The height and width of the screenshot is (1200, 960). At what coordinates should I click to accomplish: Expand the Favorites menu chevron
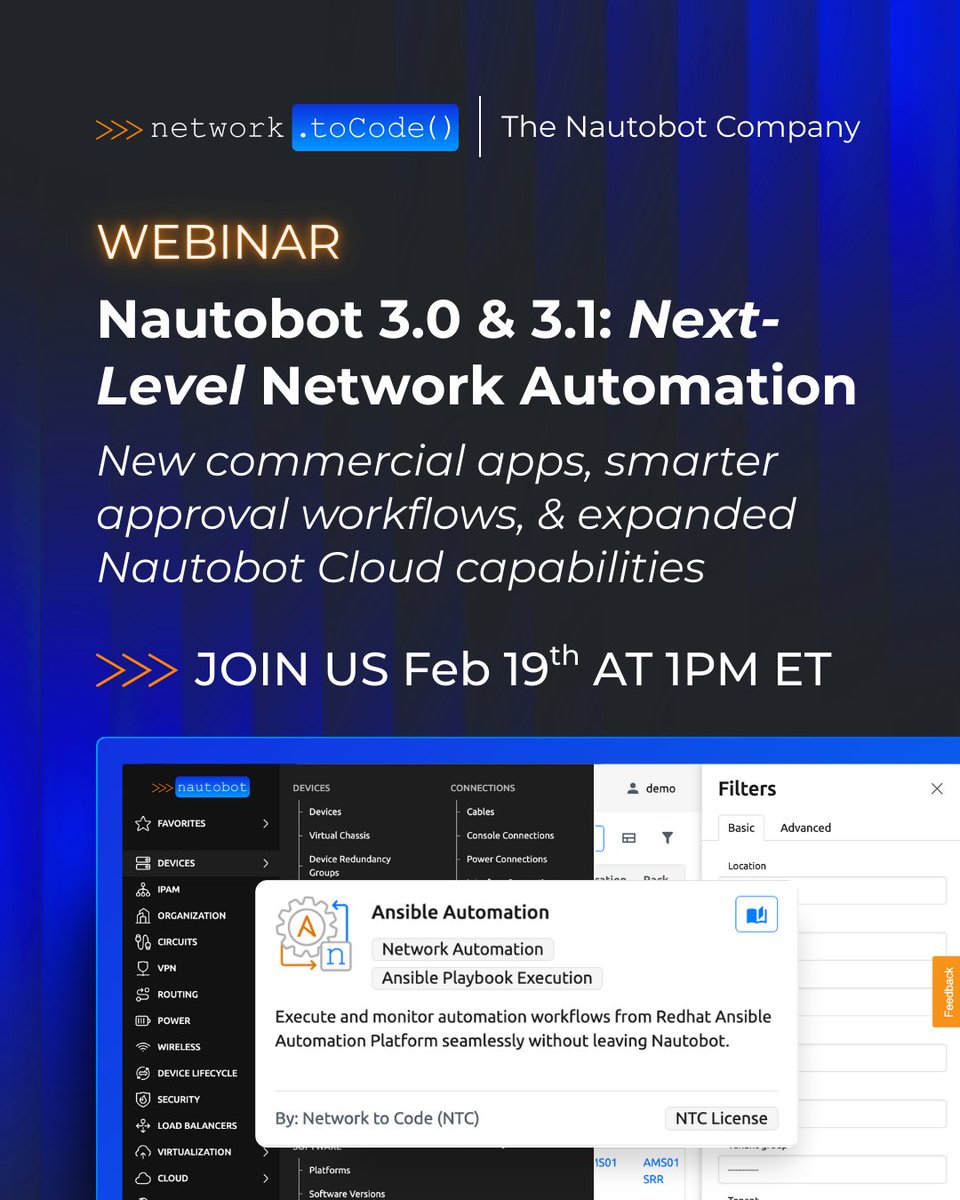(266, 823)
